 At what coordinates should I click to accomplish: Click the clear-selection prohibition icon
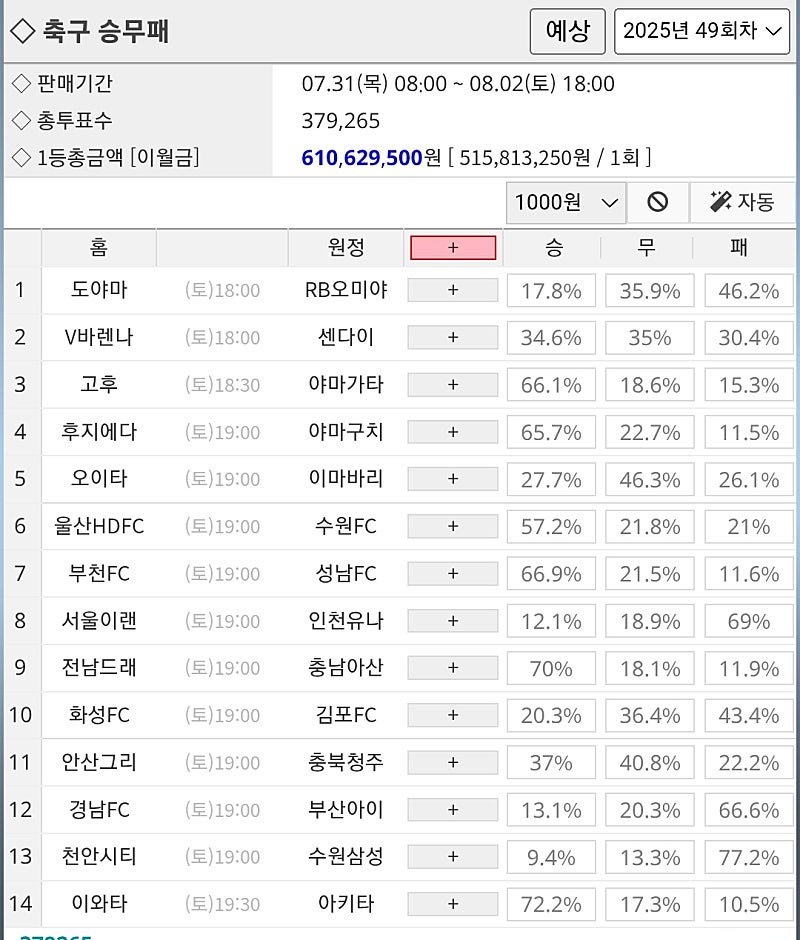[x=658, y=202]
